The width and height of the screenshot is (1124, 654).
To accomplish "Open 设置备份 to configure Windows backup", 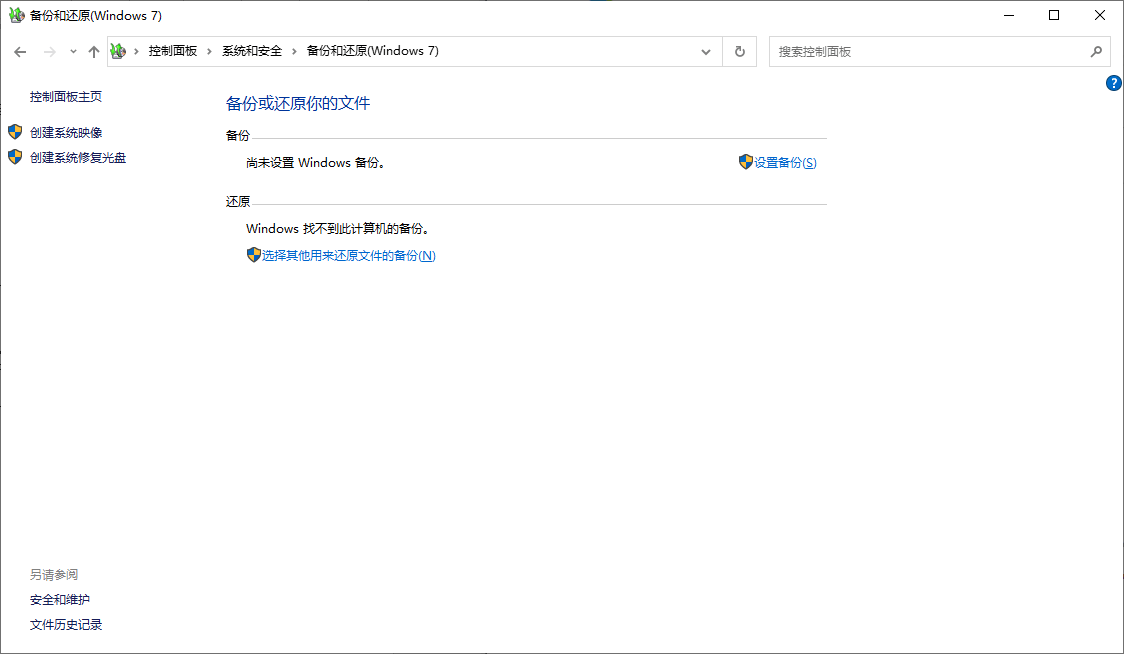I will coord(784,162).
